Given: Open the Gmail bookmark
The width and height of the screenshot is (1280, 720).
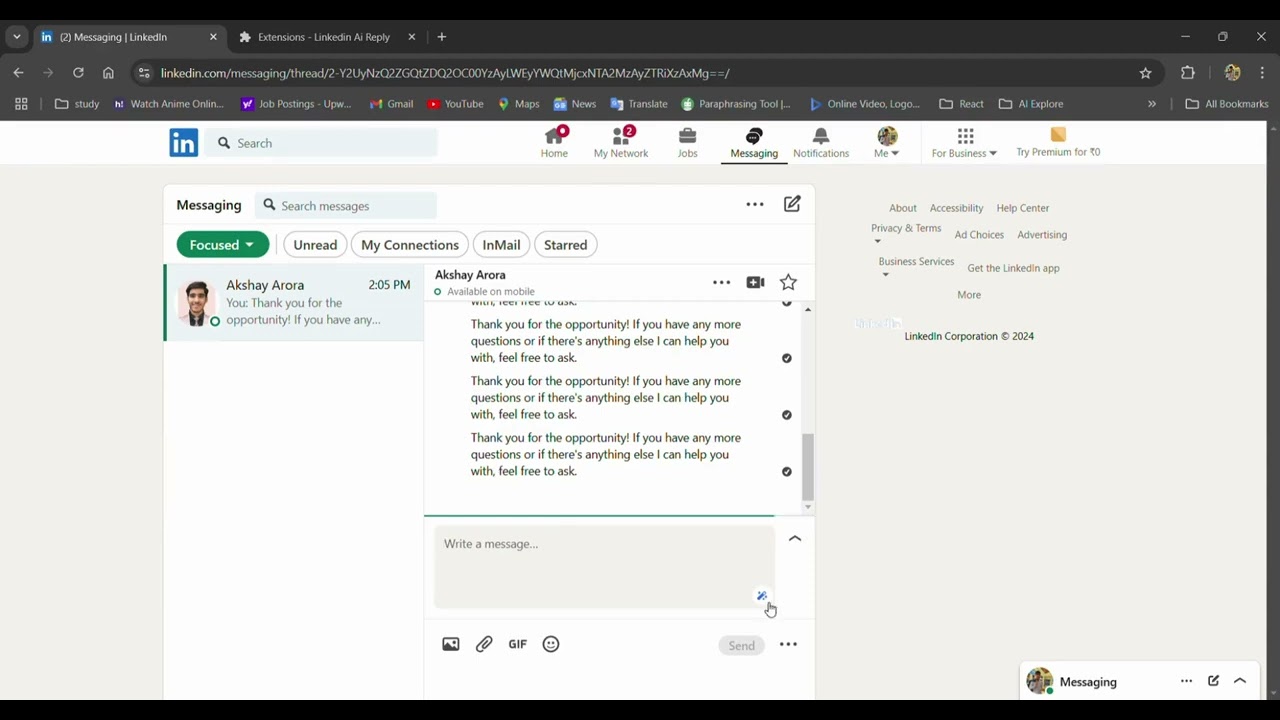Looking at the screenshot, I should [x=391, y=104].
